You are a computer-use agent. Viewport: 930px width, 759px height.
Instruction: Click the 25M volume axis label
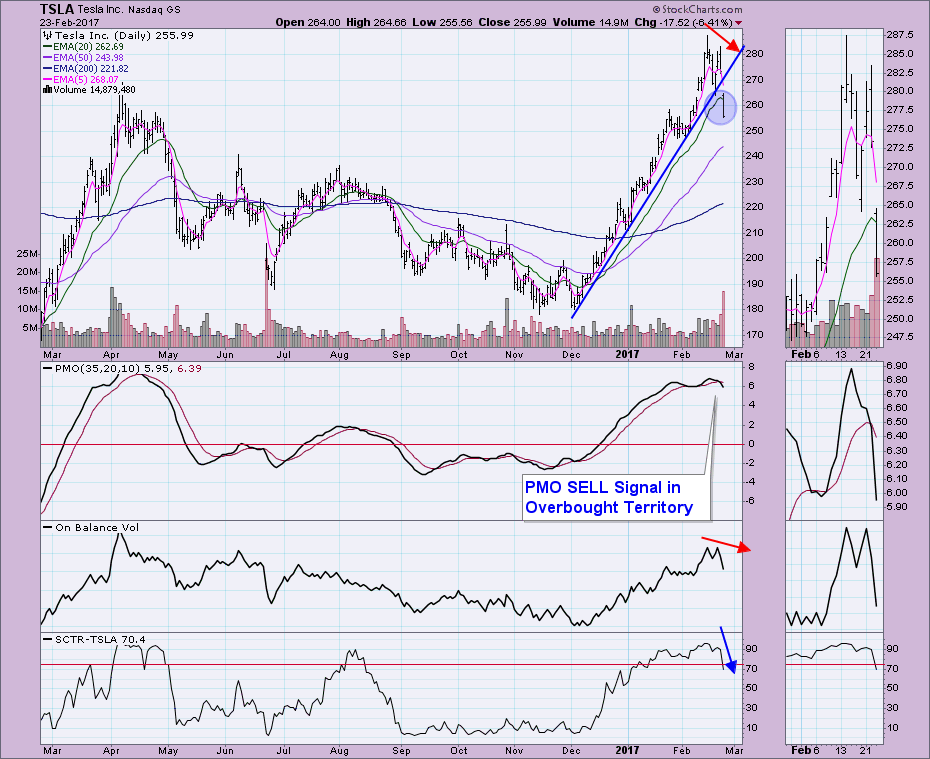pyautogui.click(x=27, y=254)
